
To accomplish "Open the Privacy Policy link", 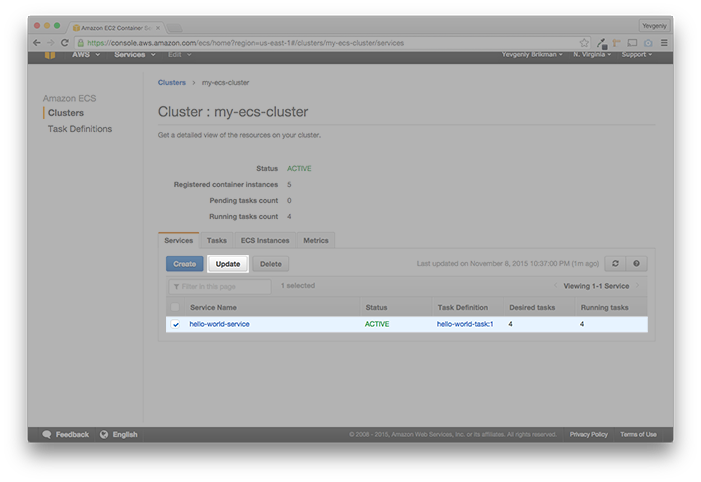I will coord(588,434).
